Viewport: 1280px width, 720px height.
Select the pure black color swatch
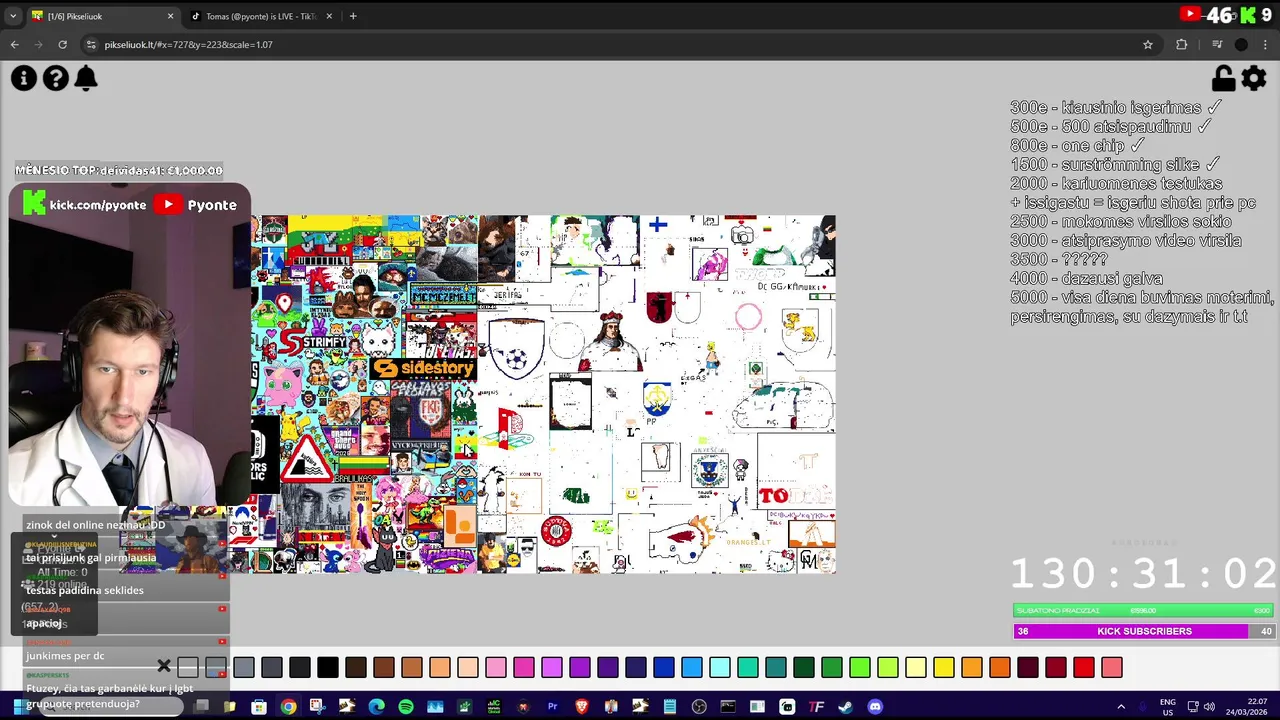click(328, 667)
